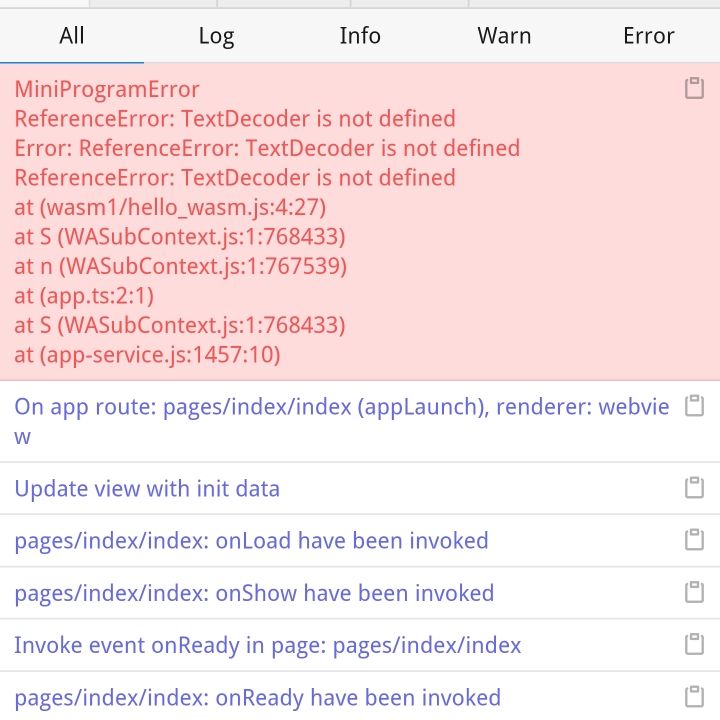
Task: Switch to the Log tab
Action: coord(216,36)
